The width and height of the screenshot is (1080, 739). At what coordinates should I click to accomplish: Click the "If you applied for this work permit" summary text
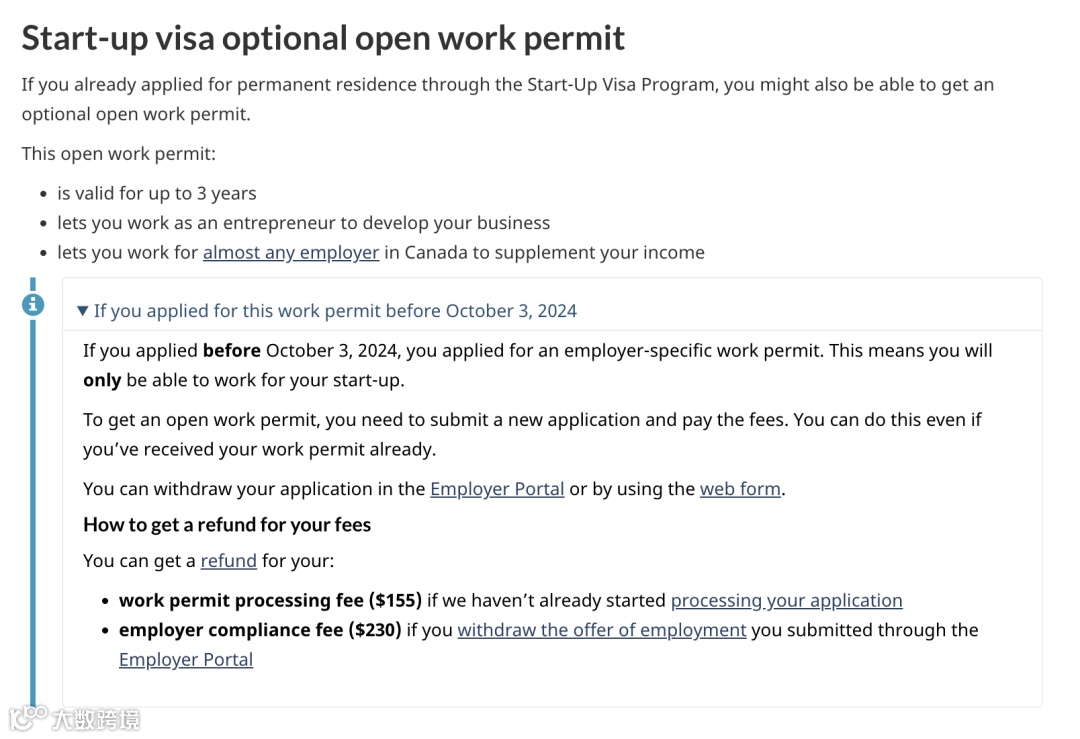335,311
